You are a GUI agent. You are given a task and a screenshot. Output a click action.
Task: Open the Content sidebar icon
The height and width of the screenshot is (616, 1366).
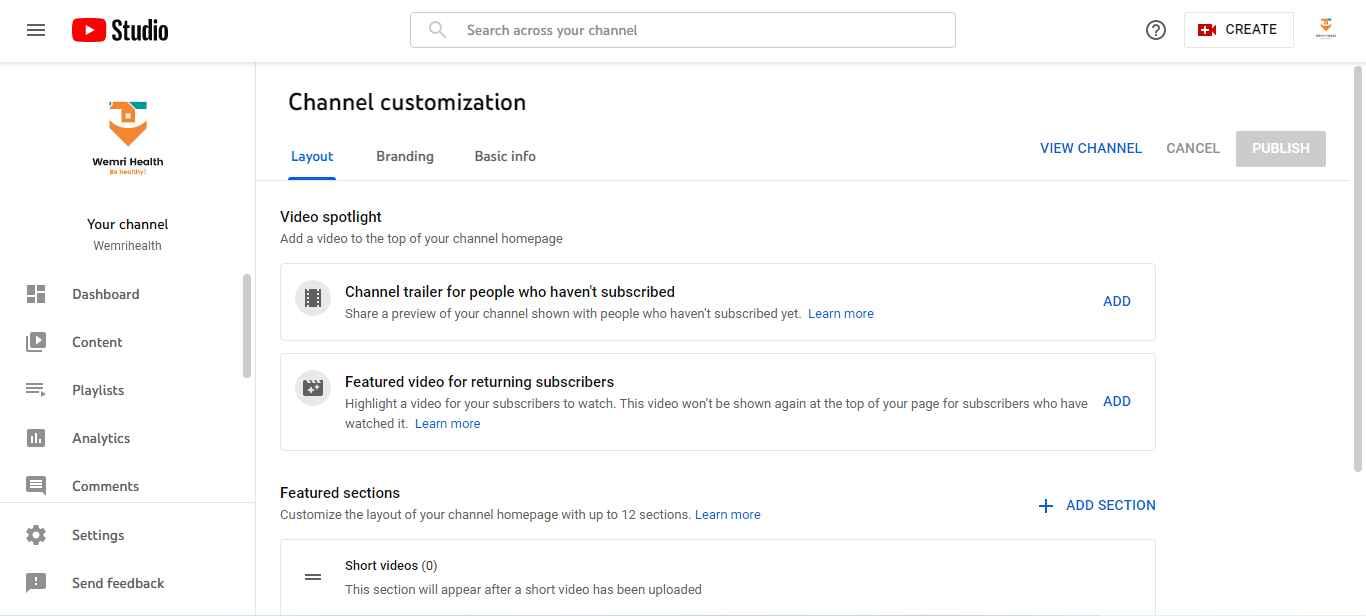point(36,342)
